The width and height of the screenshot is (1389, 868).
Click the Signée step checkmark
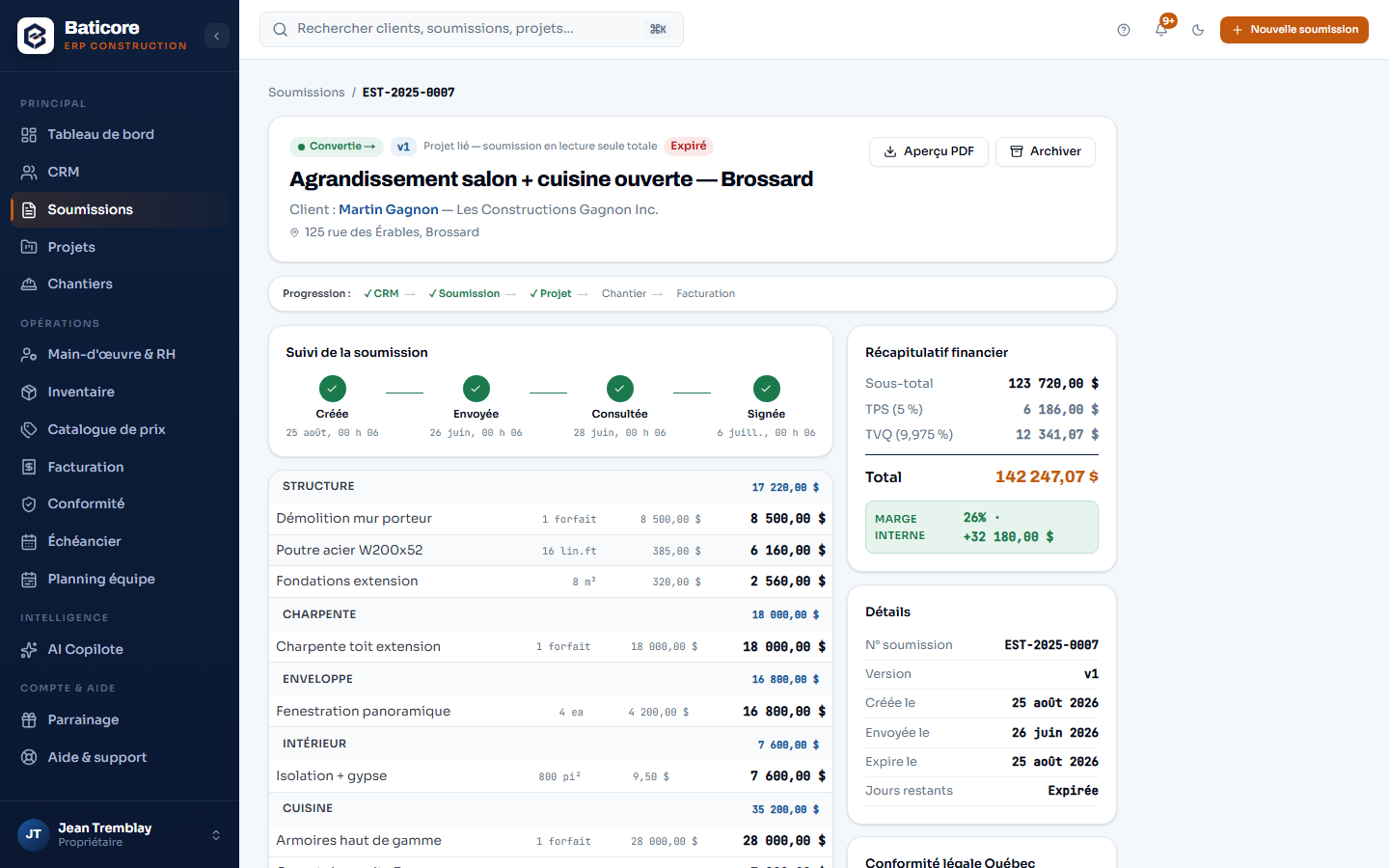click(x=767, y=389)
